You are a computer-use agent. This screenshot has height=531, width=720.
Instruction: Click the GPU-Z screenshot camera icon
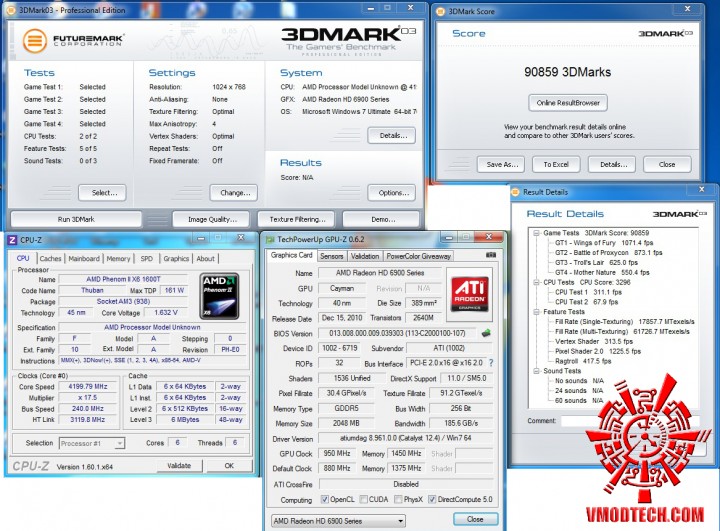click(490, 255)
